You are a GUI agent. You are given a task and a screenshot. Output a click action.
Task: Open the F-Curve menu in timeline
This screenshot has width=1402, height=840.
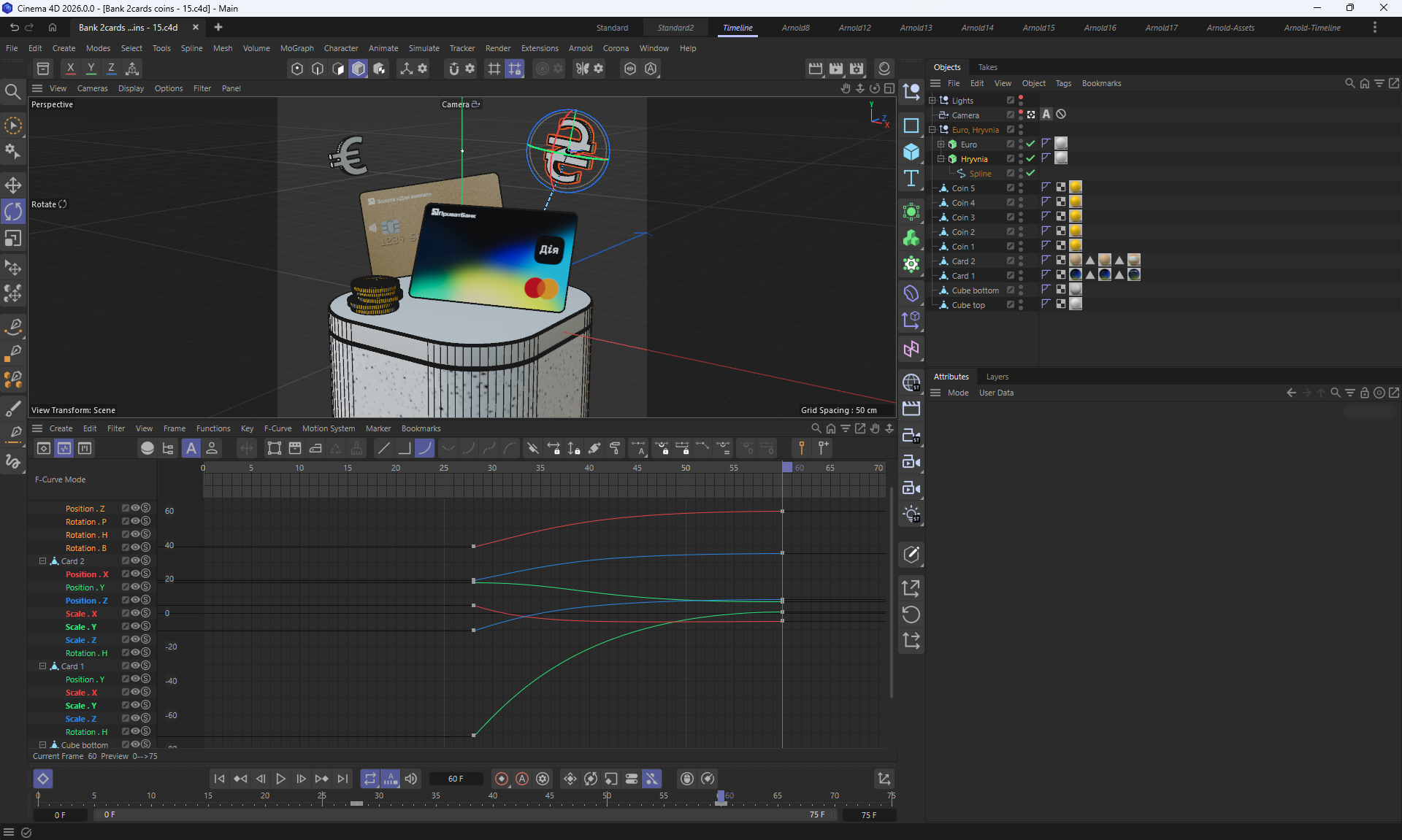click(x=277, y=428)
